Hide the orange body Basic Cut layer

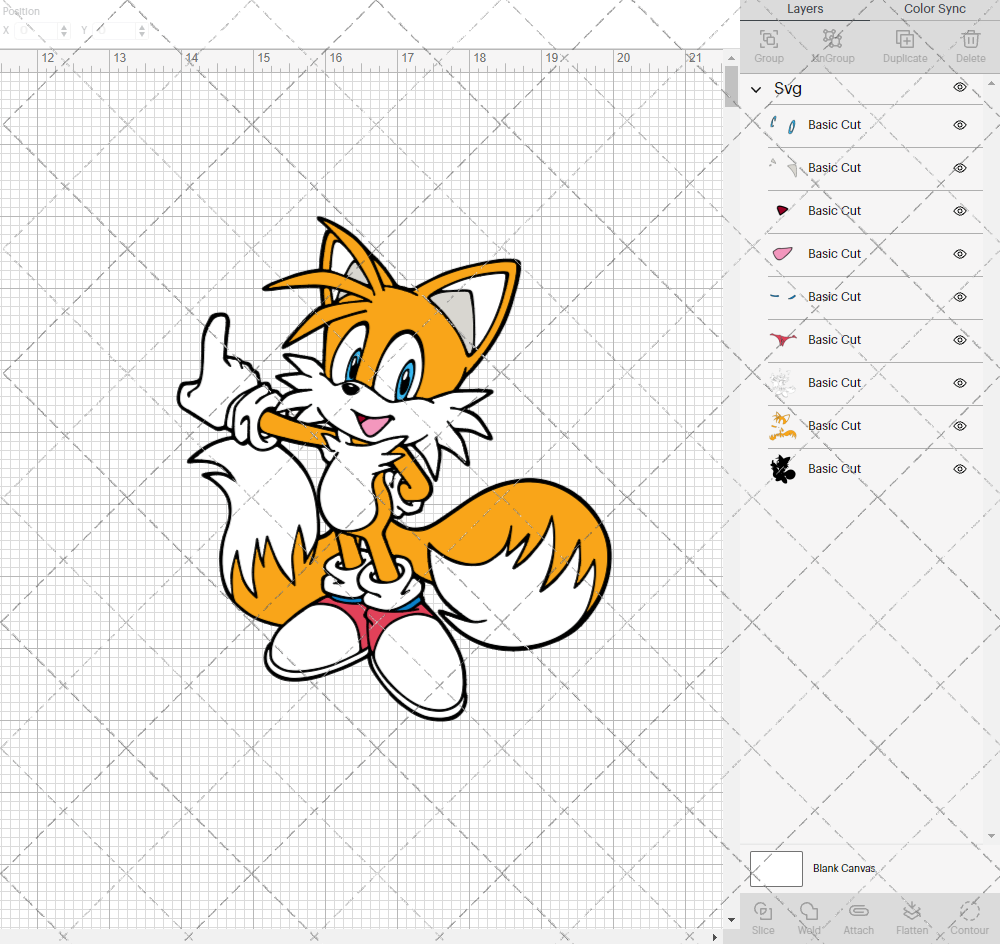coord(960,425)
